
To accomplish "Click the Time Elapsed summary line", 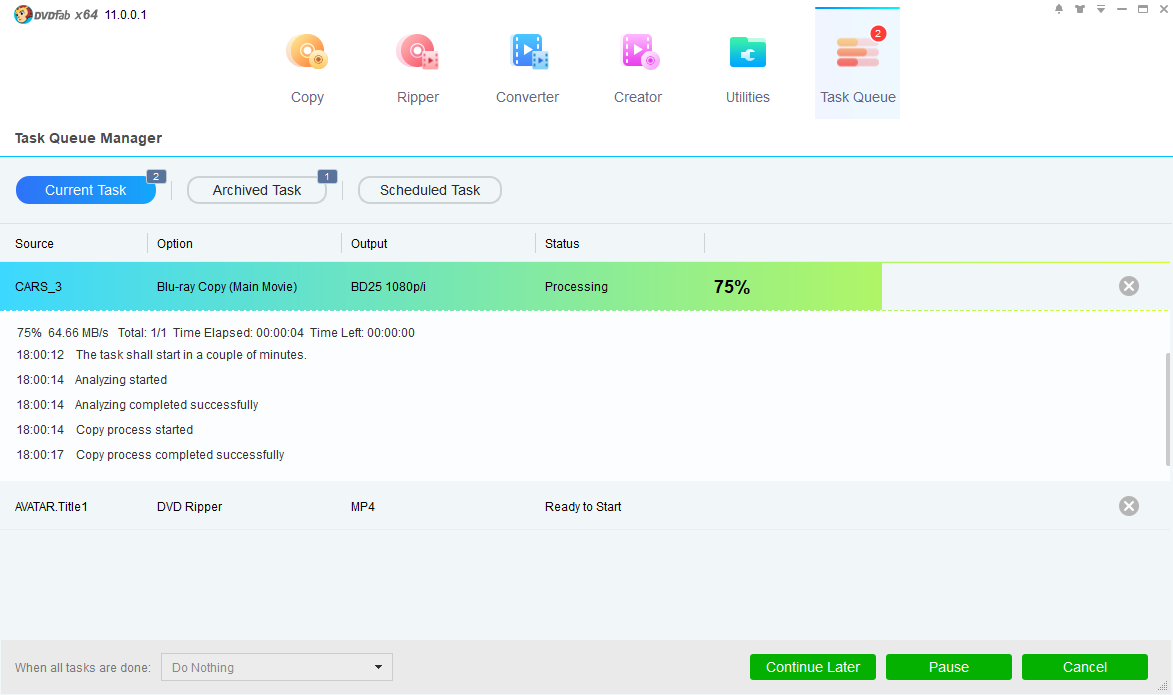I will (215, 333).
